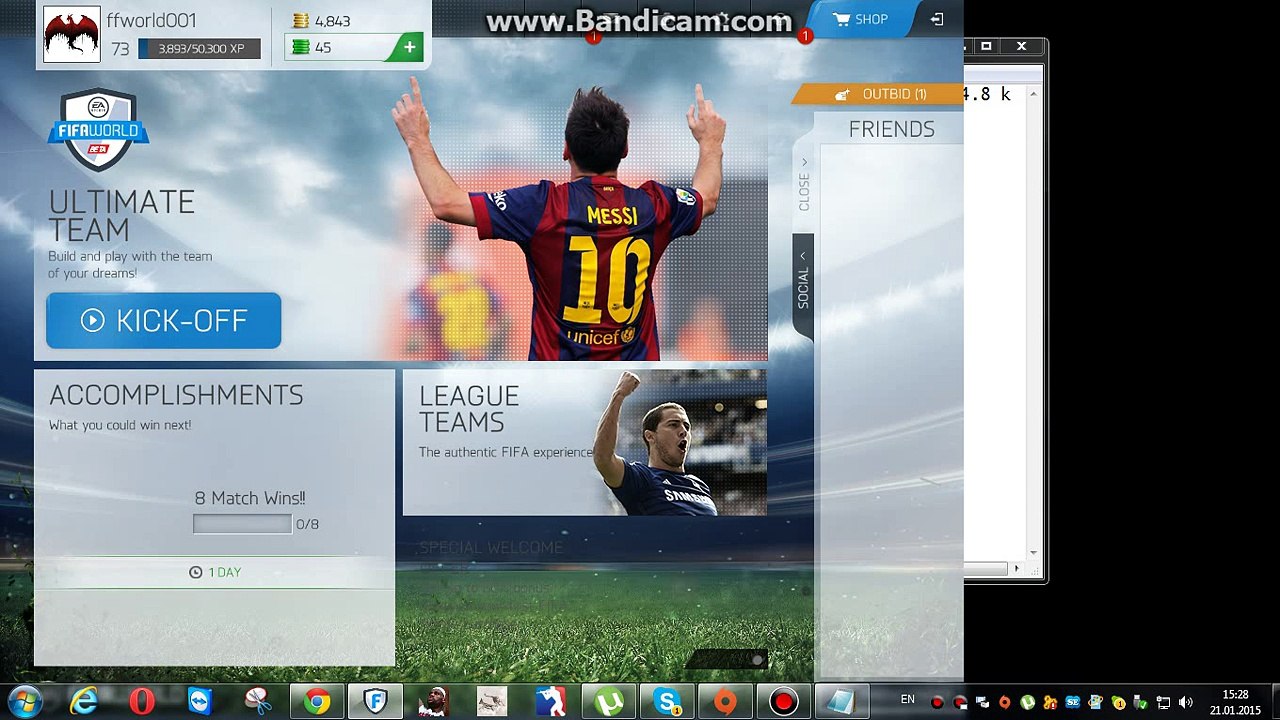Switch to the FIFA World shield taskbar icon
This screenshot has width=1280, height=720.
click(375, 702)
